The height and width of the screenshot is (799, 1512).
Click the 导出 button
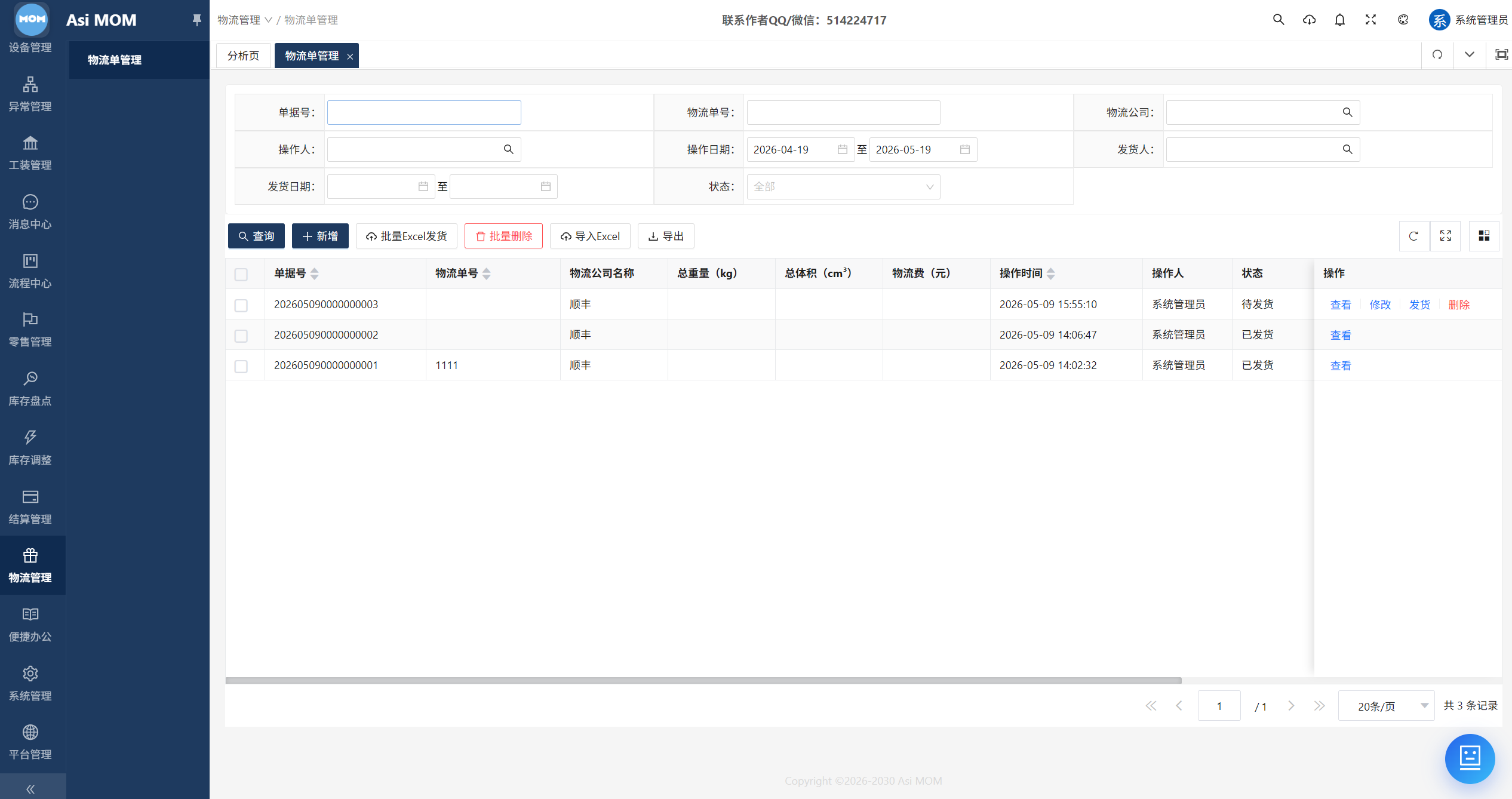coord(666,236)
